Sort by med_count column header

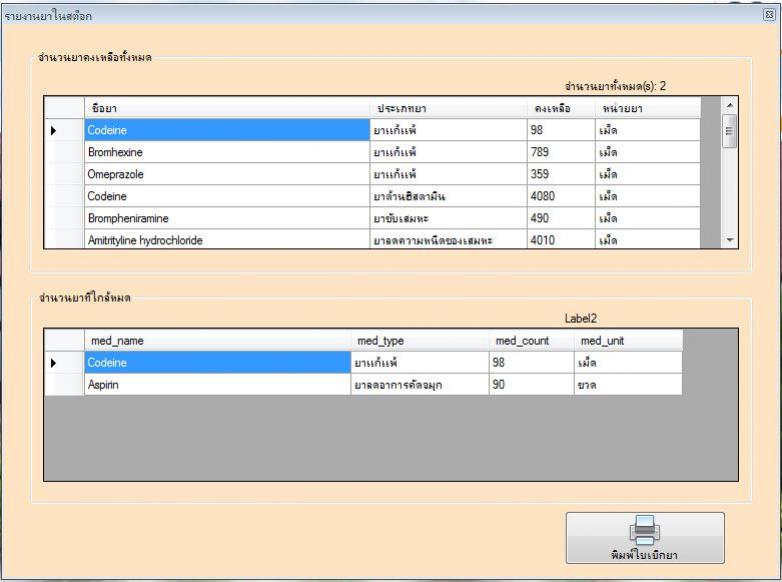tap(532, 341)
